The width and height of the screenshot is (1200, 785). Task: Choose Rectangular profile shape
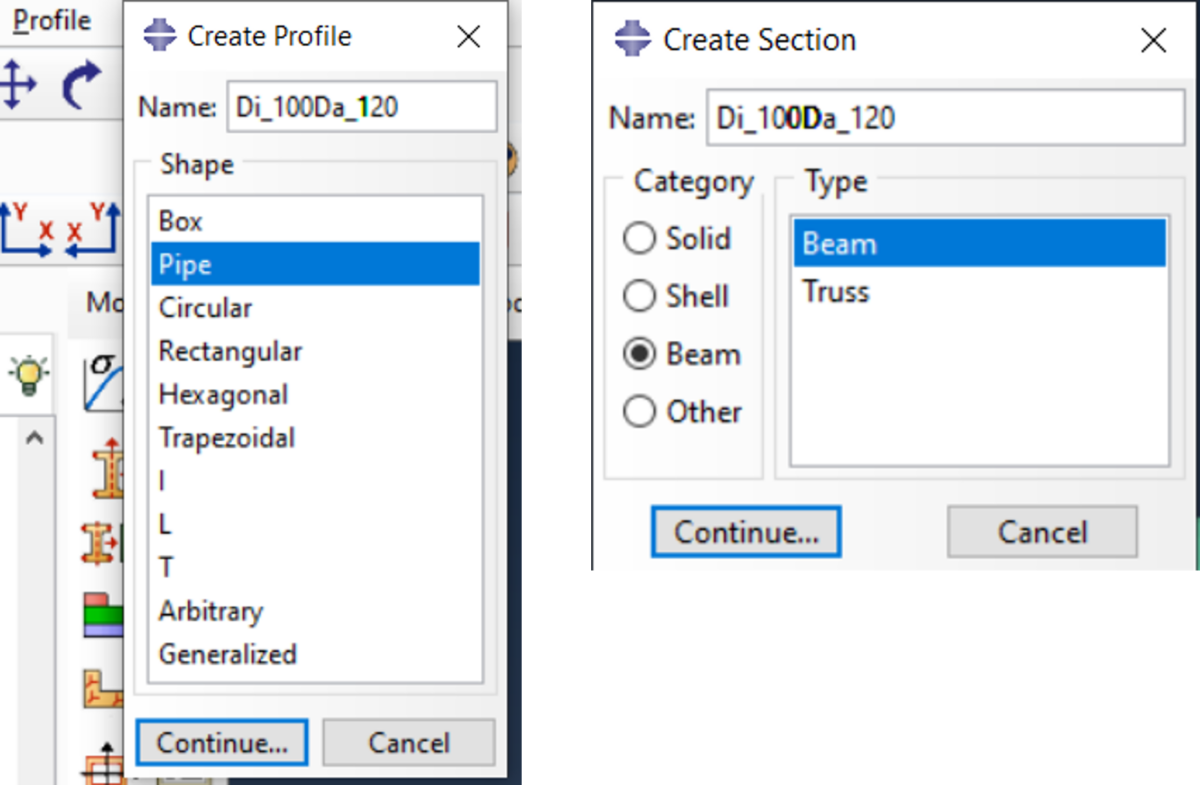(315, 351)
